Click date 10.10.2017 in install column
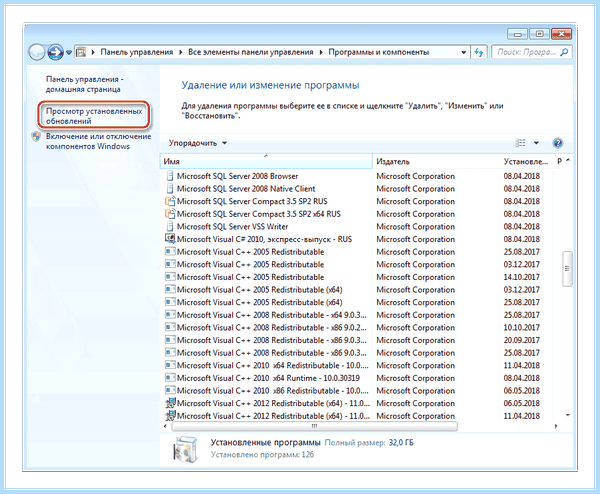The height and width of the screenshot is (494, 600). coord(522,328)
